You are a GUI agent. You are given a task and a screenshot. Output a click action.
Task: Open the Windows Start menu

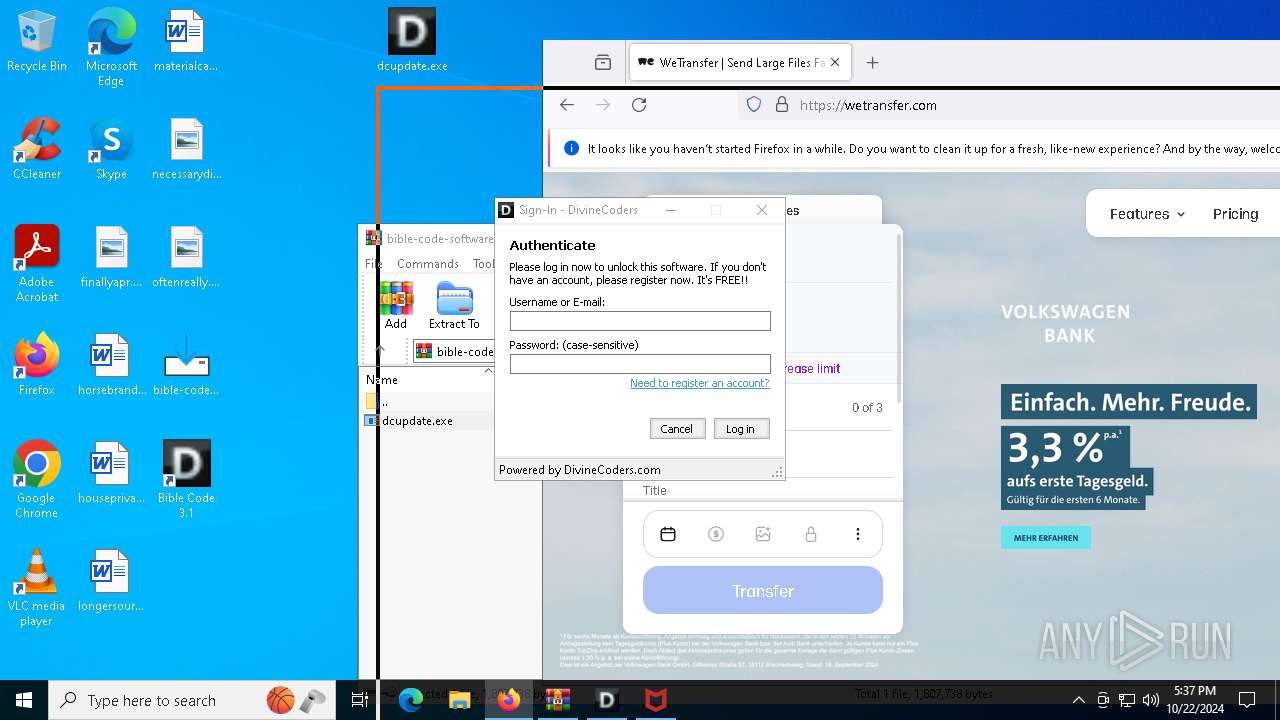24,700
